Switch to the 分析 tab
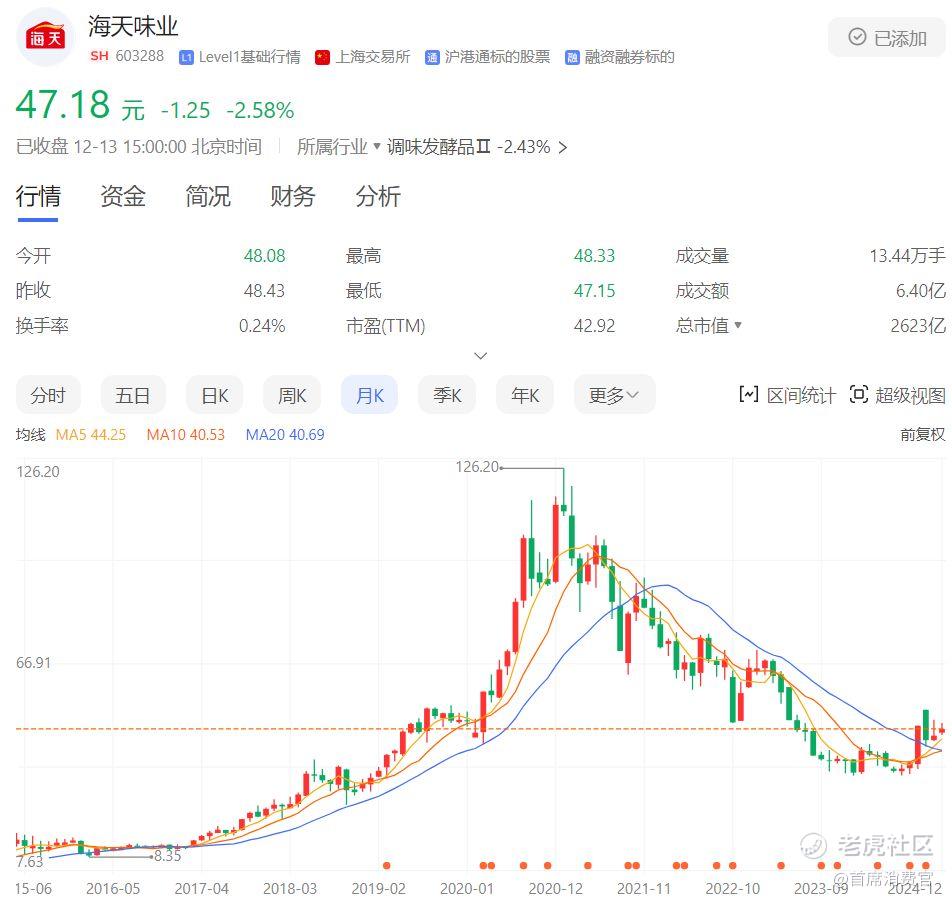The image size is (952, 901). pyautogui.click(x=378, y=197)
